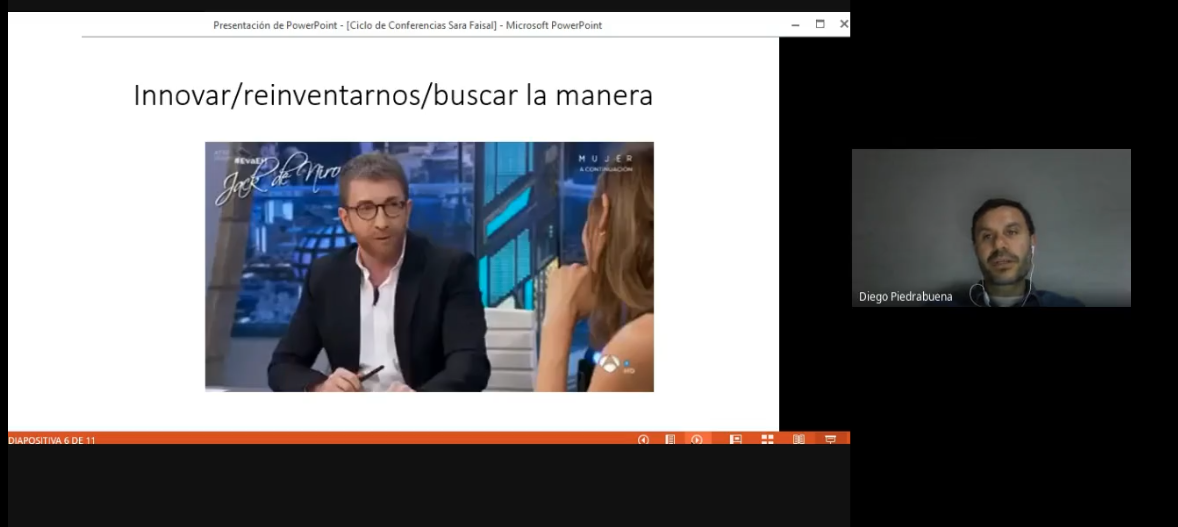Click the presenter with glasses in video

point(385,270)
